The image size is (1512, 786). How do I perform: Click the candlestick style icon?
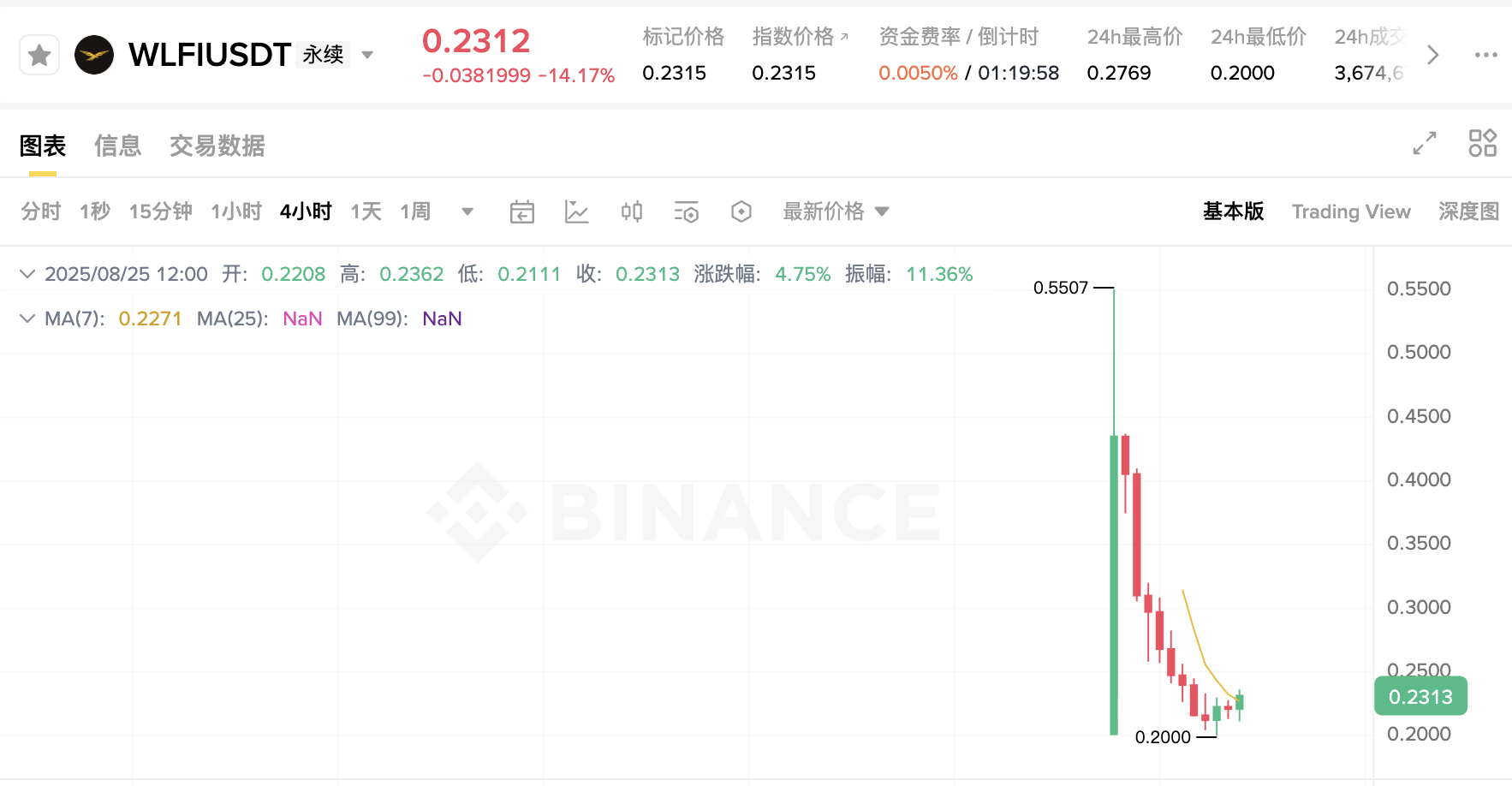[x=632, y=211]
